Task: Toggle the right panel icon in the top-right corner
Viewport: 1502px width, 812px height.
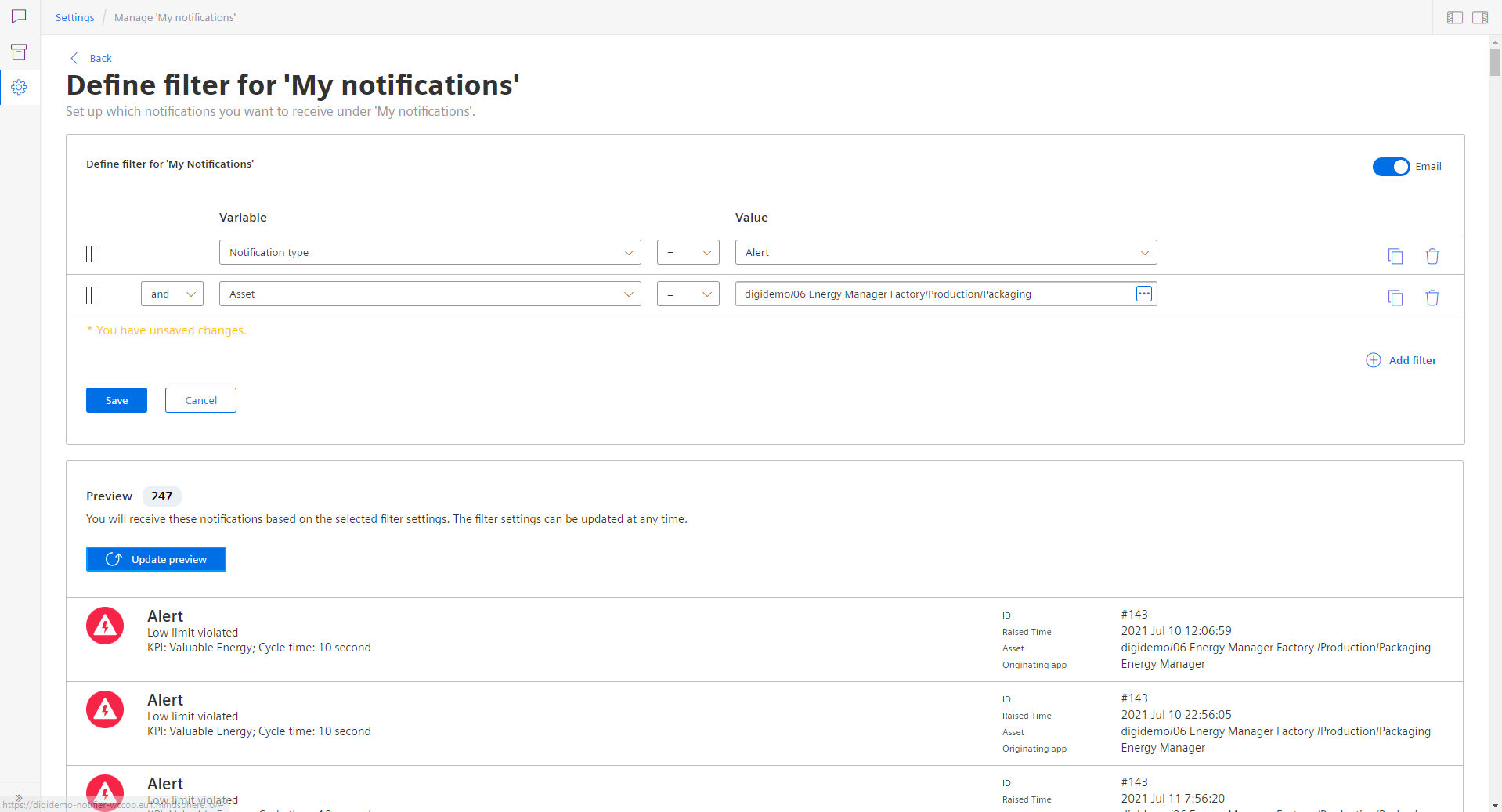Action: coord(1480,16)
